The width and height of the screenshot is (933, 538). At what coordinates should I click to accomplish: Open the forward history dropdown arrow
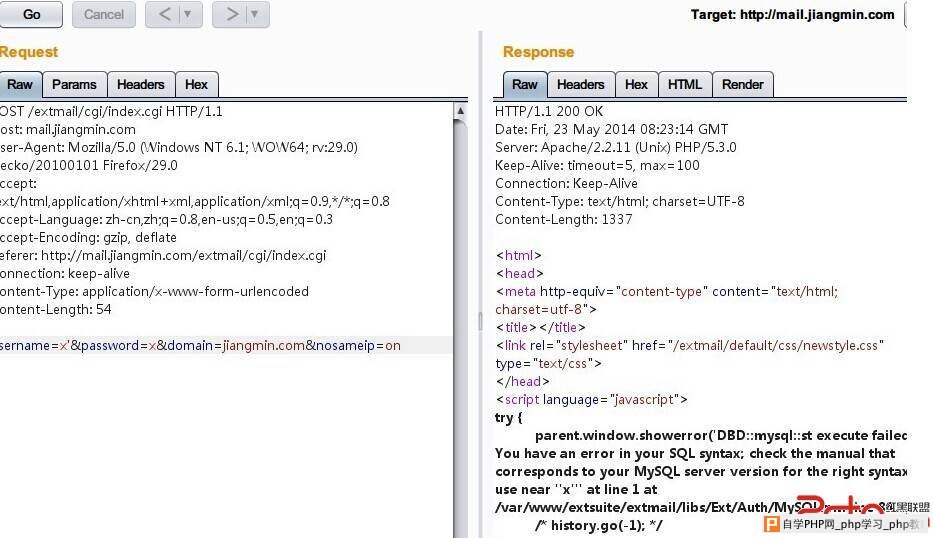point(256,14)
